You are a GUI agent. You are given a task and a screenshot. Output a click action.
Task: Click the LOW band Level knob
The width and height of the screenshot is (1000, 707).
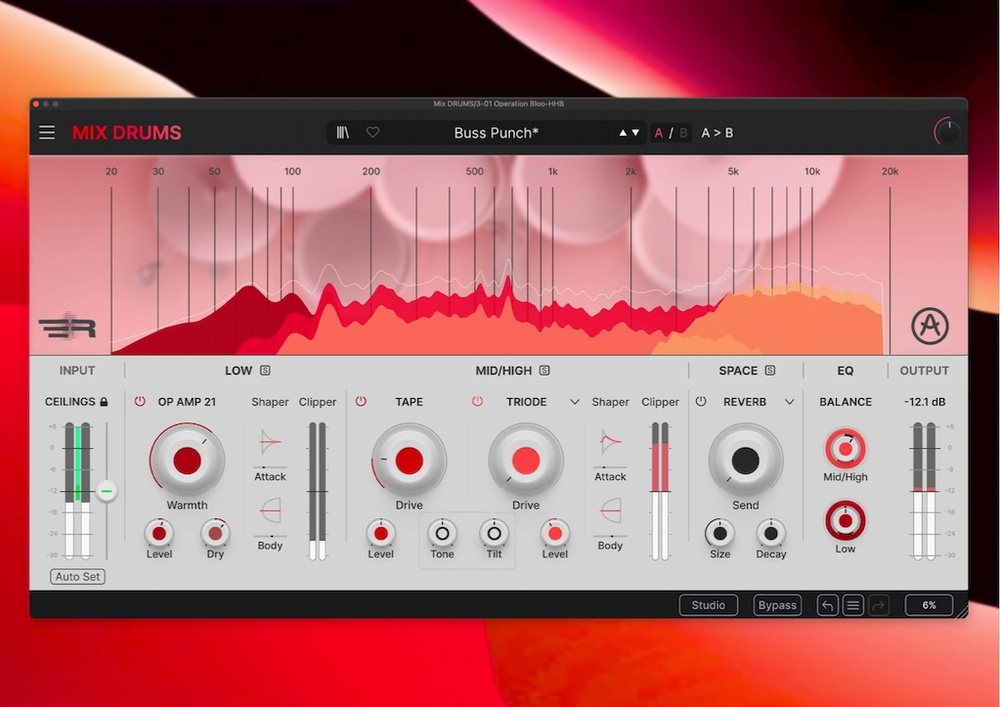point(159,533)
